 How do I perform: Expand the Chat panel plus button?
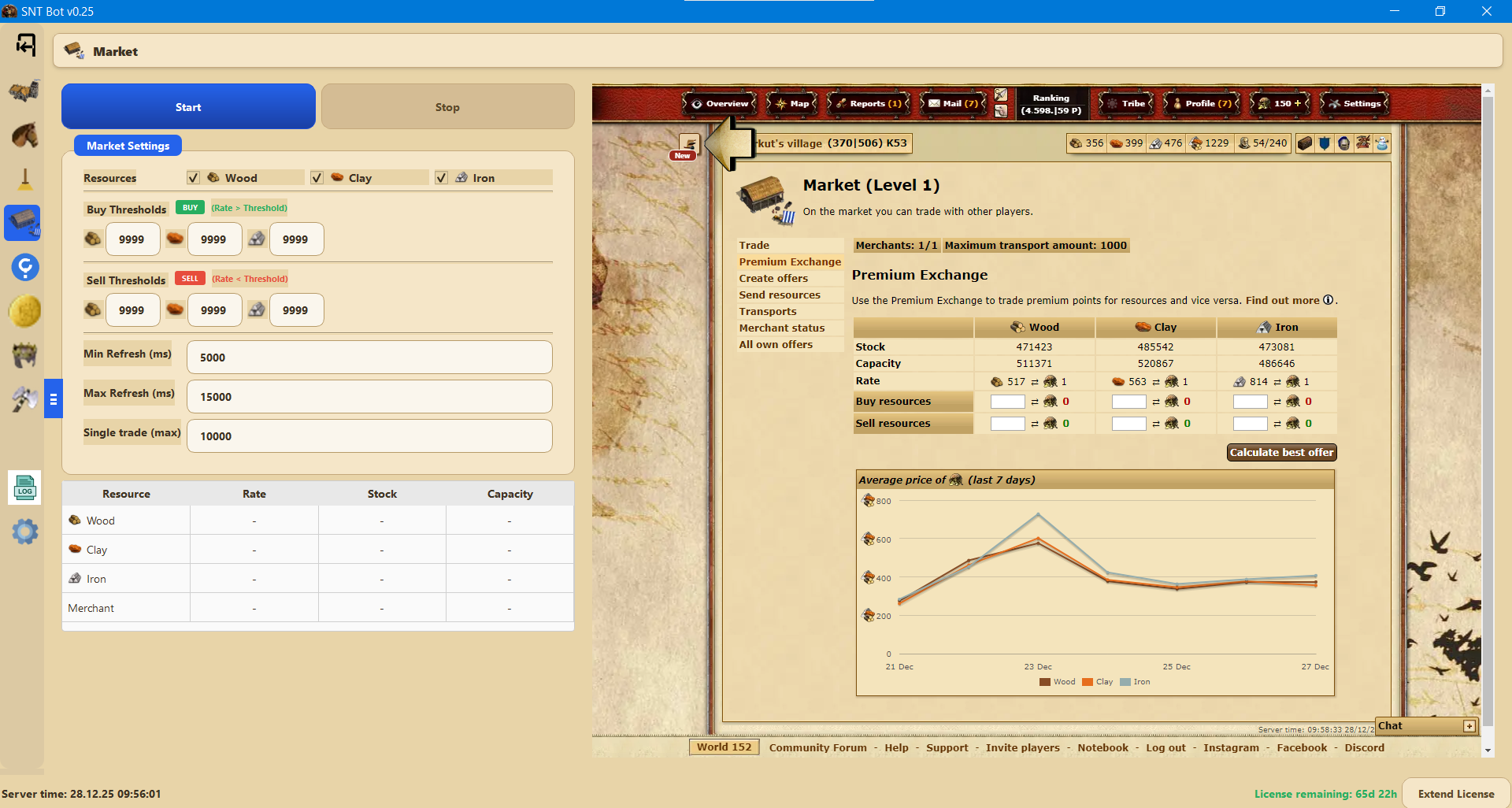(1469, 726)
